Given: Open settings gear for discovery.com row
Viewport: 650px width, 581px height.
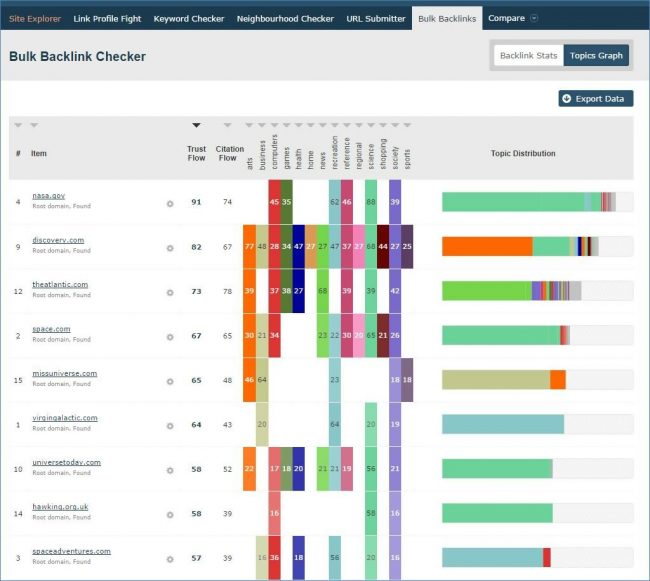Looking at the screenshot, I should pyautogui.click(x=170, y=247).
